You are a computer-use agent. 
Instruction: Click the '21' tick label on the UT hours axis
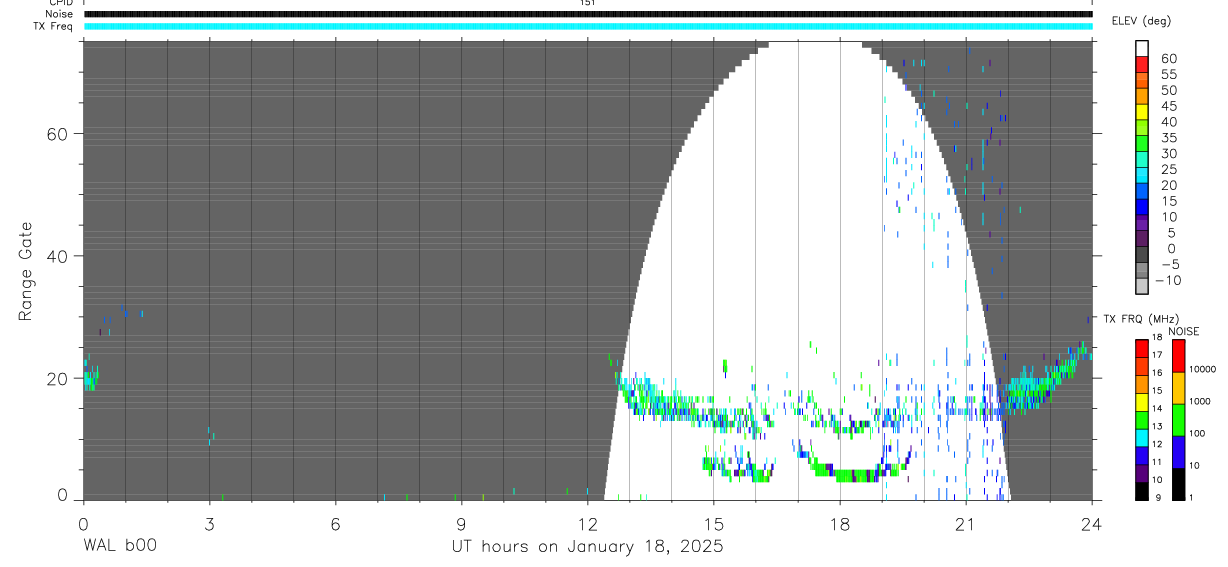click(965, 524)
